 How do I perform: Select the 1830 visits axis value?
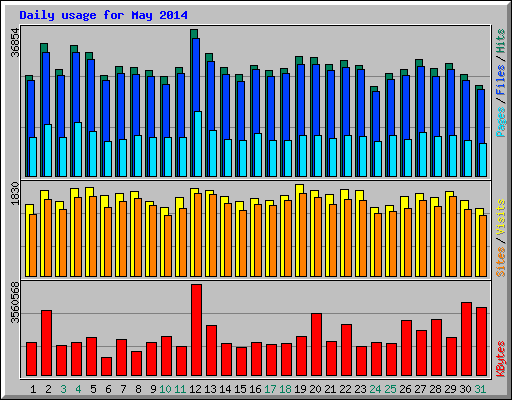(x=15, y=193)
